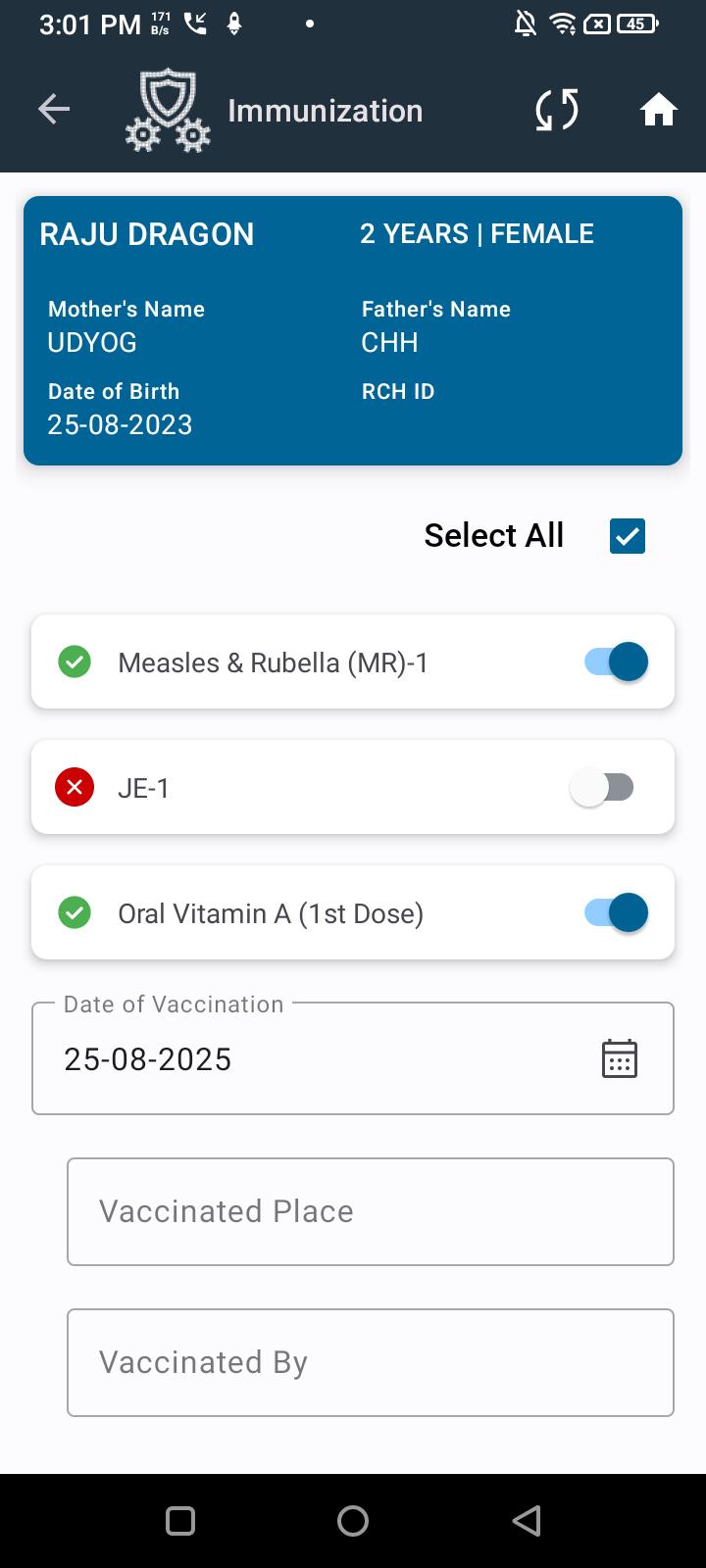The image size is (706, 1568).
Task: Tap the Select All label
Action: (x=493, y=536)
